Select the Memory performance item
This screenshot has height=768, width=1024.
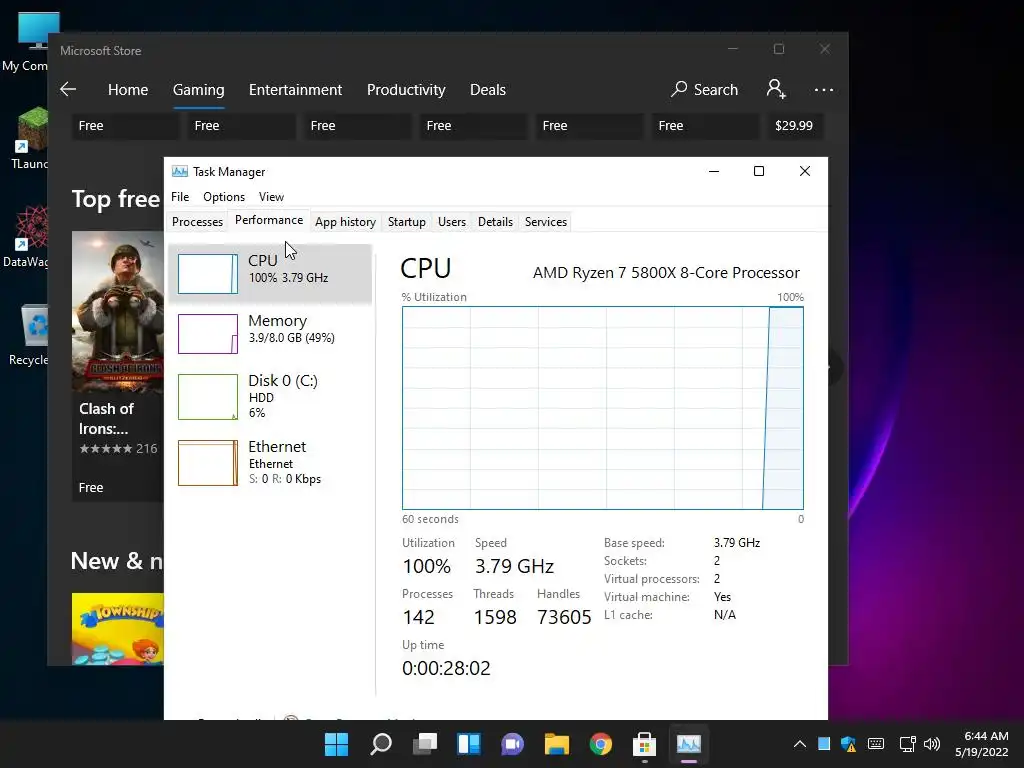point(270,334)
